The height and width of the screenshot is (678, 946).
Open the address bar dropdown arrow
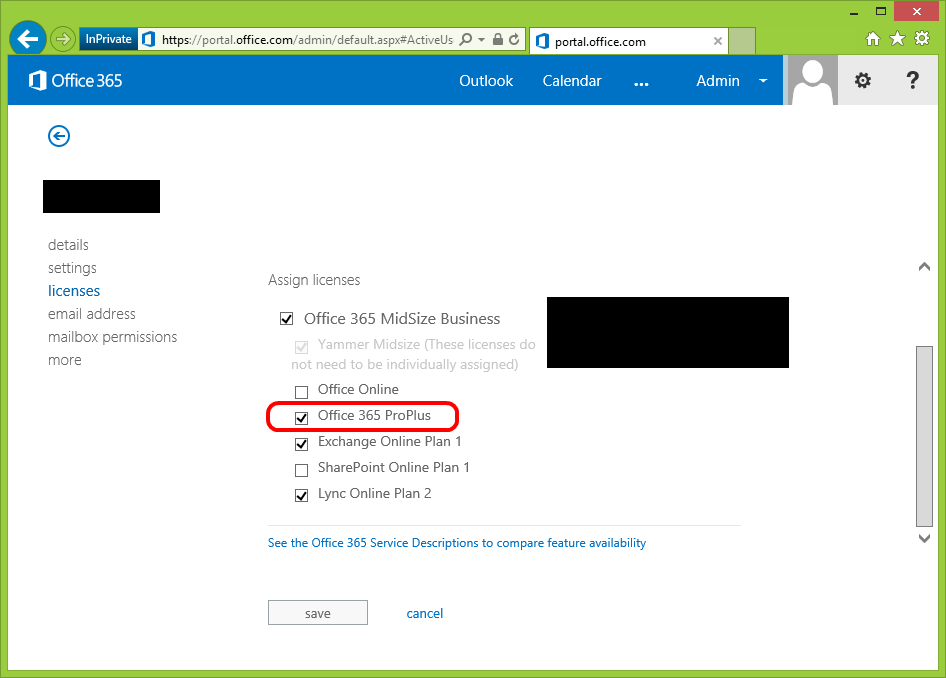(x=481, y=40)
